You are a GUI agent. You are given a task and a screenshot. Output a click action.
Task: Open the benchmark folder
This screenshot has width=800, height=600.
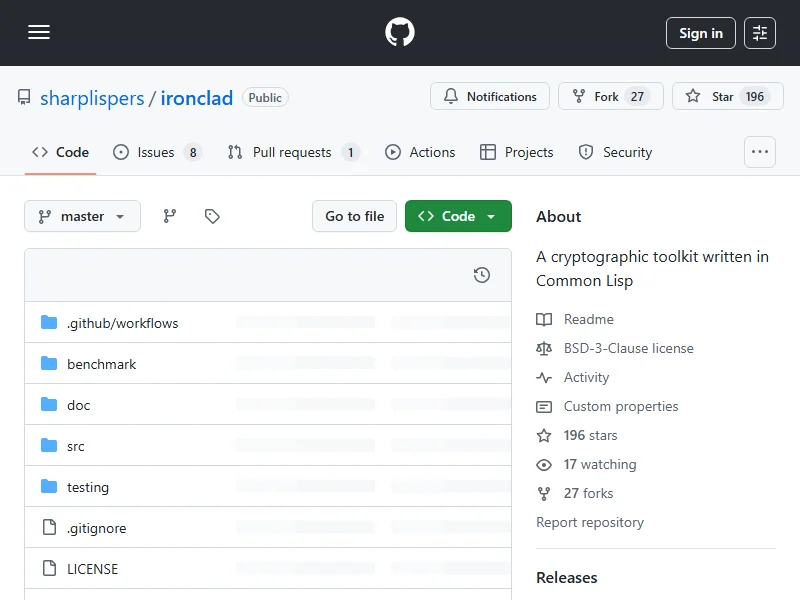click(101, 364)
